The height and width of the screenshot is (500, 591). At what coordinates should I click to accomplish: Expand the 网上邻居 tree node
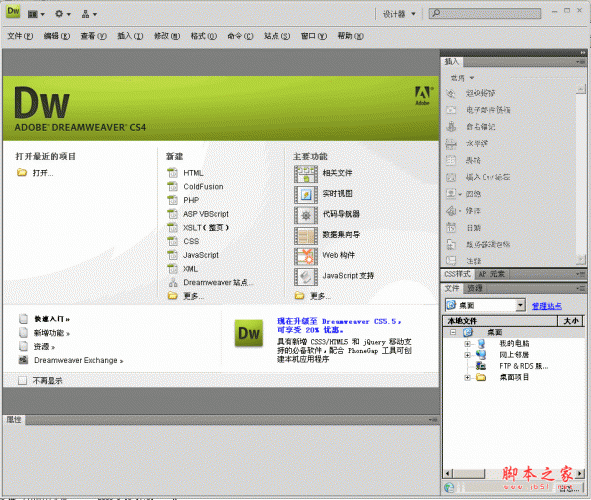(x=467, y=355)
